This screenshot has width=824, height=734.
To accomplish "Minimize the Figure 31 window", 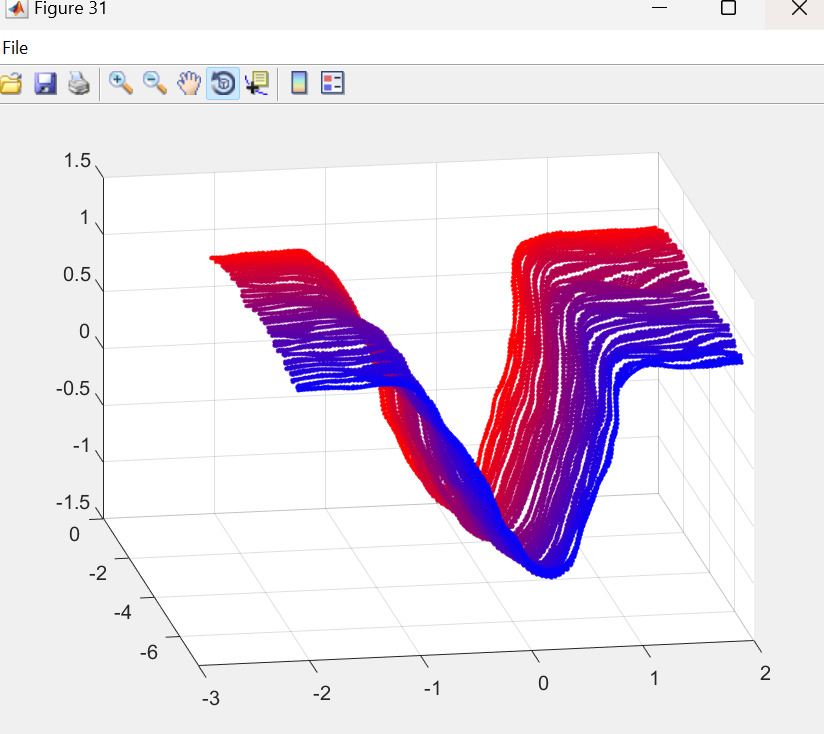I will [x=659, y=9].
